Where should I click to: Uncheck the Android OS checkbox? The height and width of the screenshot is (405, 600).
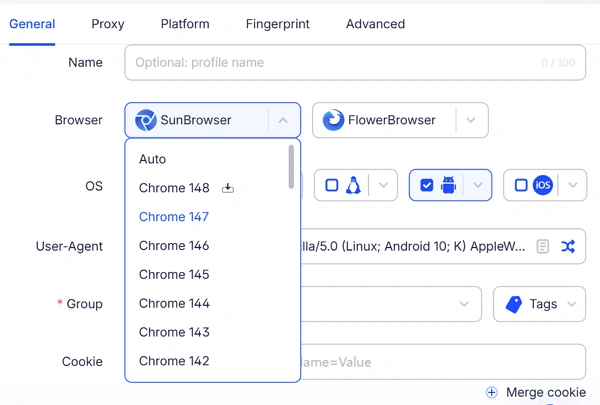[x=427, y=185]
